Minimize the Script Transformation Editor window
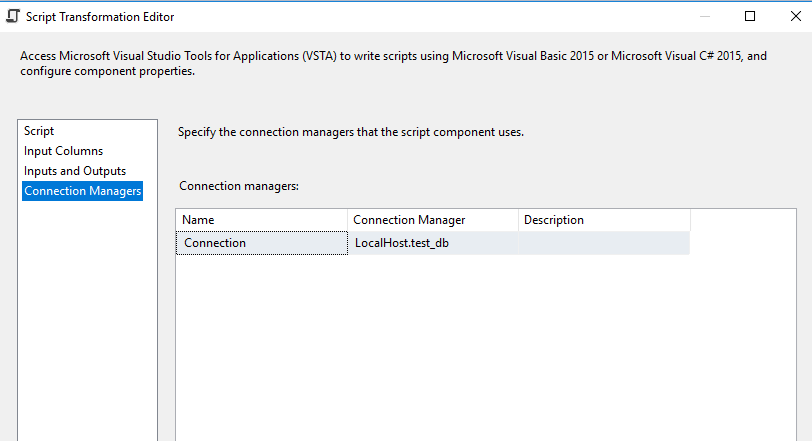This screenshot has height=441, width=812. (x=704, y=16)
